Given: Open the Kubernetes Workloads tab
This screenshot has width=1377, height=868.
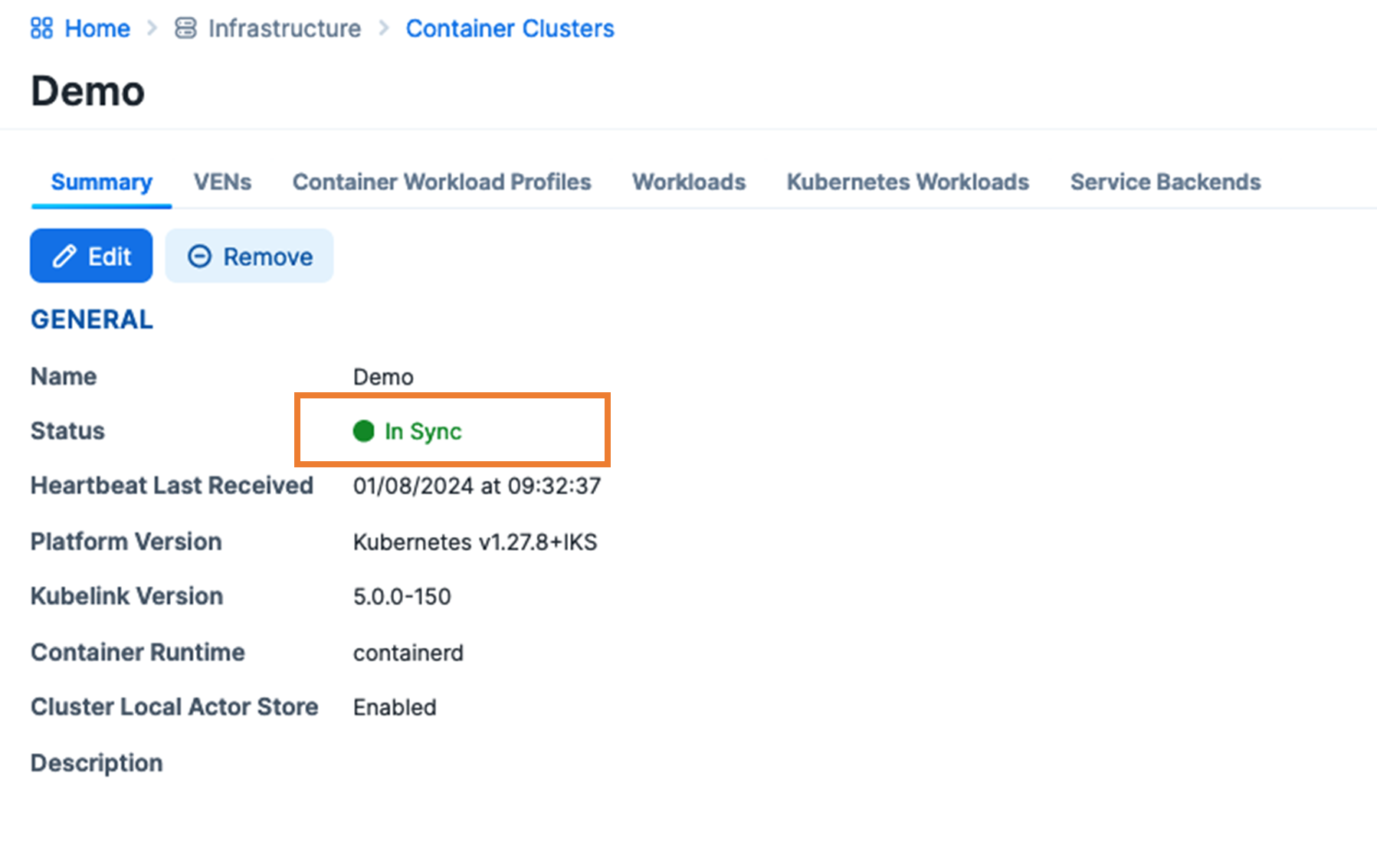Looking at the screenshot, I should (907, 182).
